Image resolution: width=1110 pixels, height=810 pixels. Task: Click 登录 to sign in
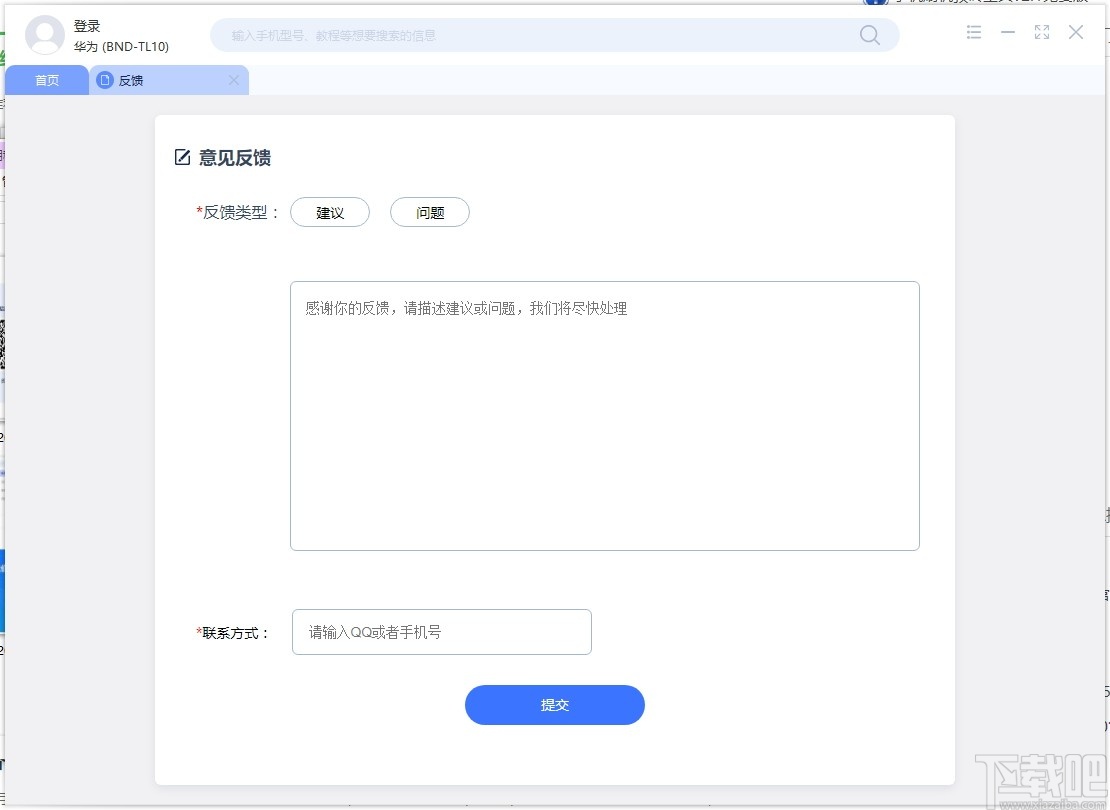pos(89,25)
